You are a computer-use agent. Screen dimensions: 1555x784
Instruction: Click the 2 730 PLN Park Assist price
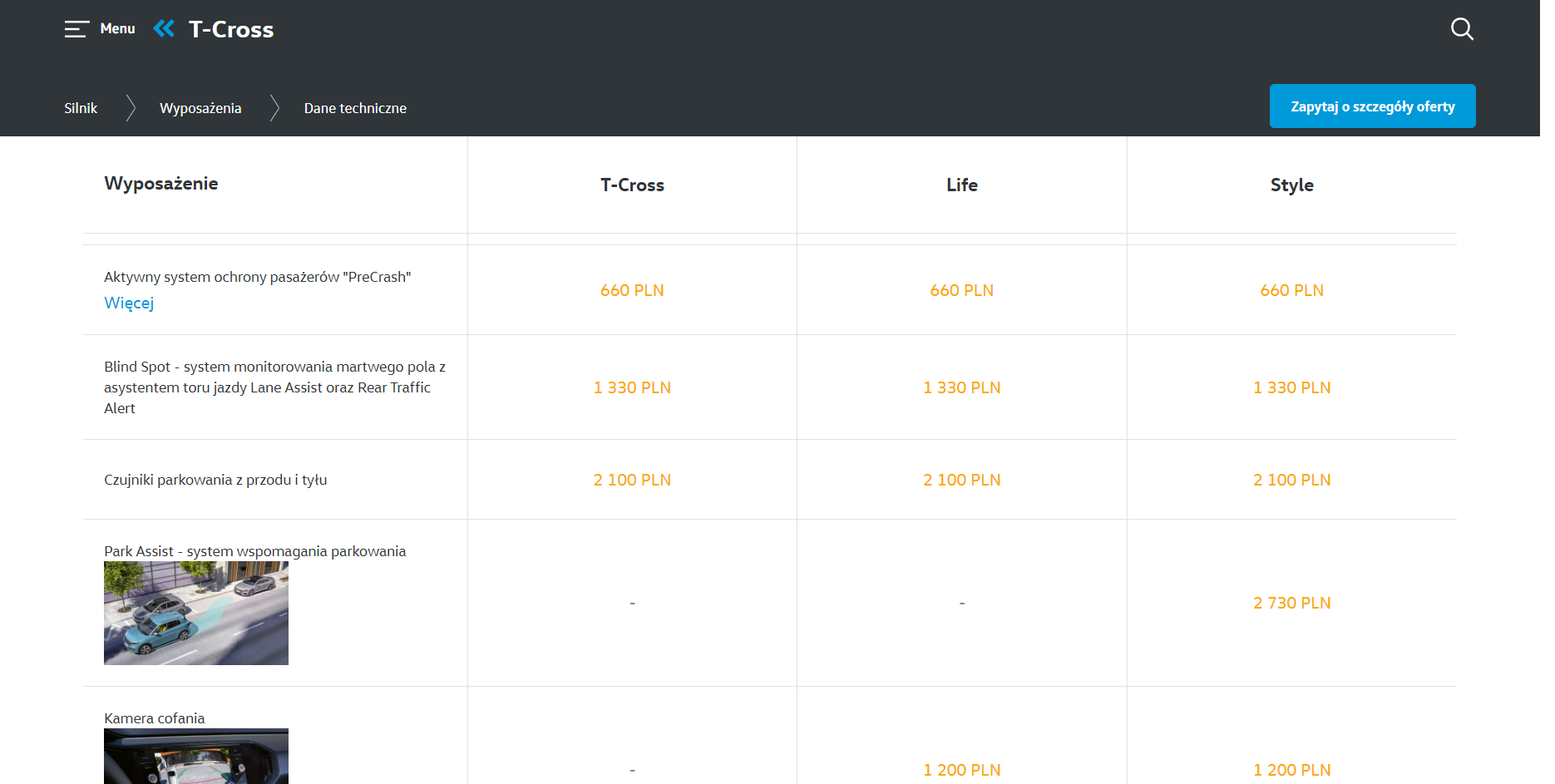(x=1291, y=603)
